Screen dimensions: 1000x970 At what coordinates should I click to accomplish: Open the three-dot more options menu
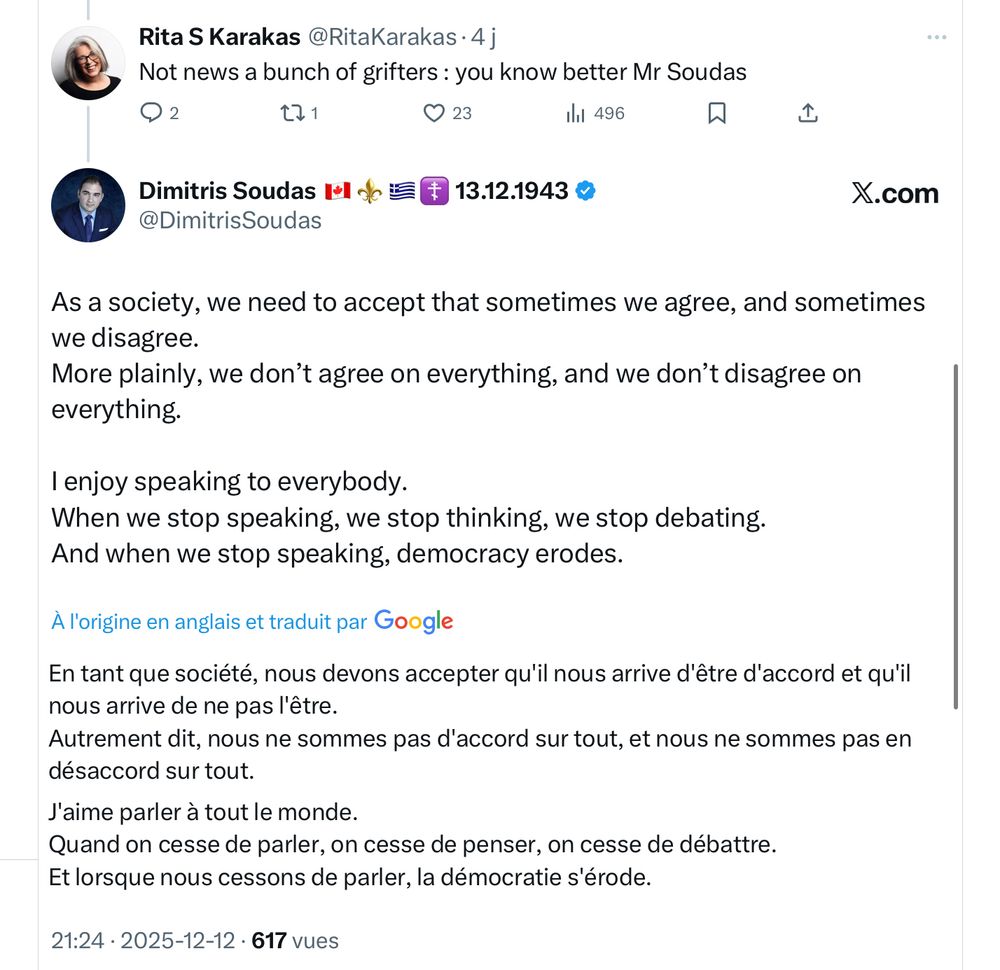coord(936,38)
